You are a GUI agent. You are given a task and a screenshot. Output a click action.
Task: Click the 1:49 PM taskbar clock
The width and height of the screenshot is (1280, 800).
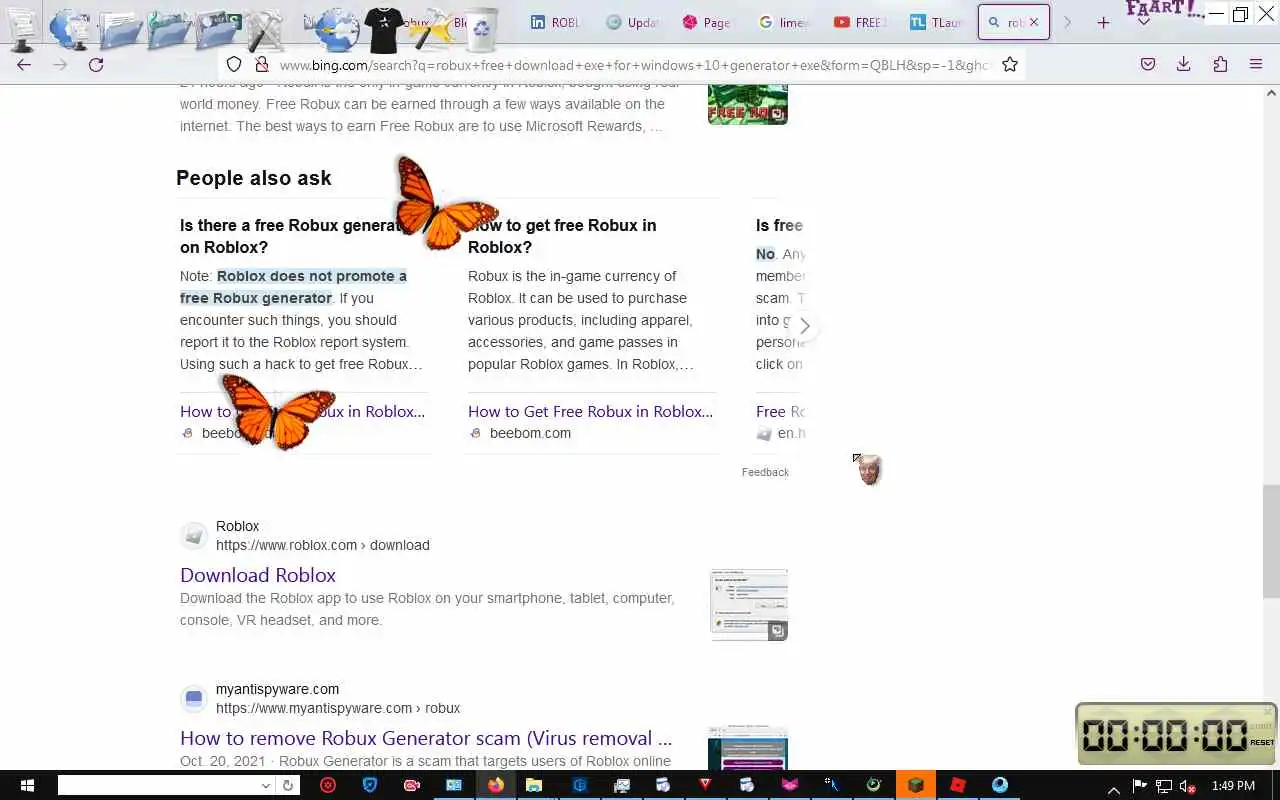[1233, 786]
